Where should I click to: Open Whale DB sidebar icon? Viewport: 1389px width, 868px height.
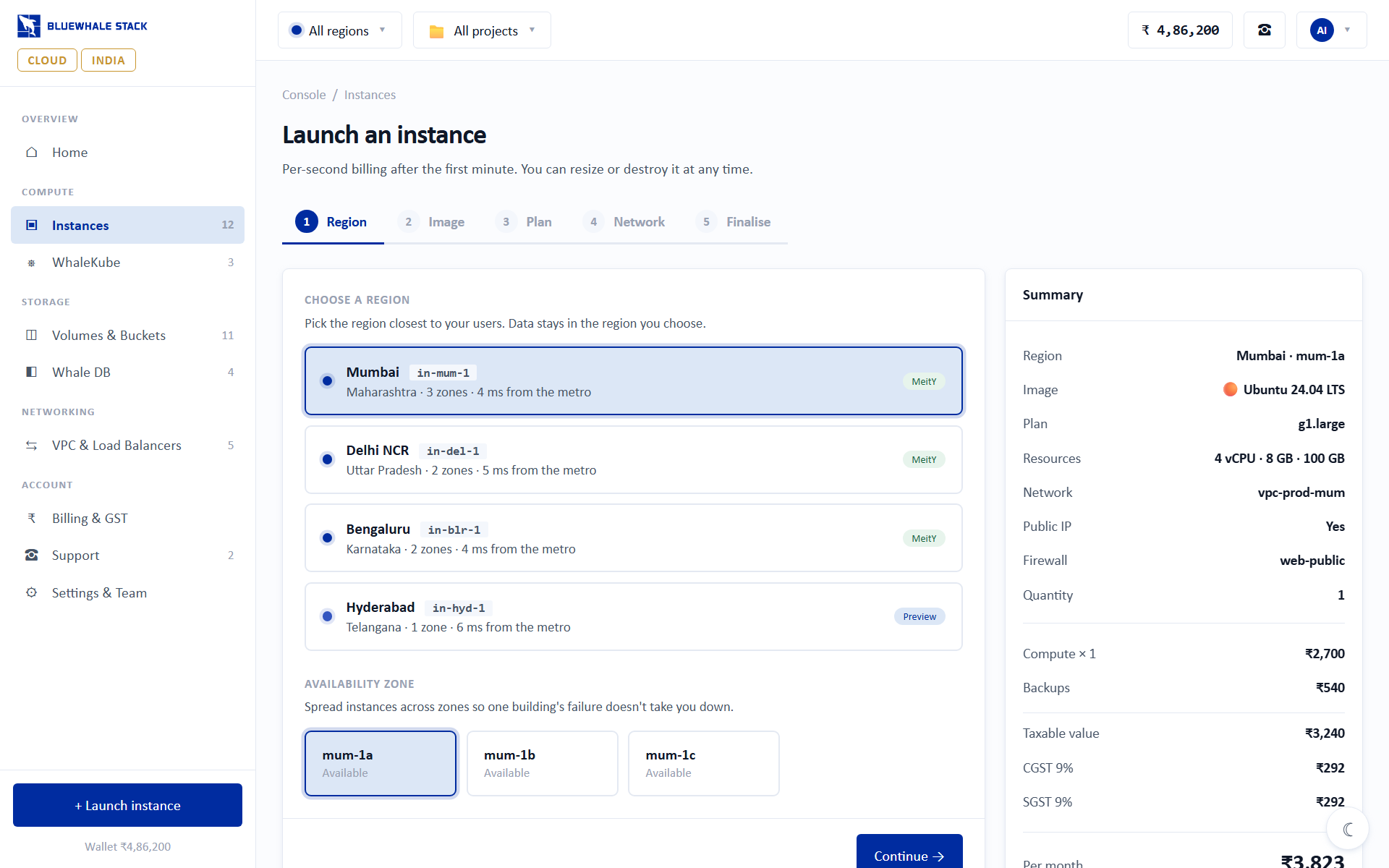(31, 372)
